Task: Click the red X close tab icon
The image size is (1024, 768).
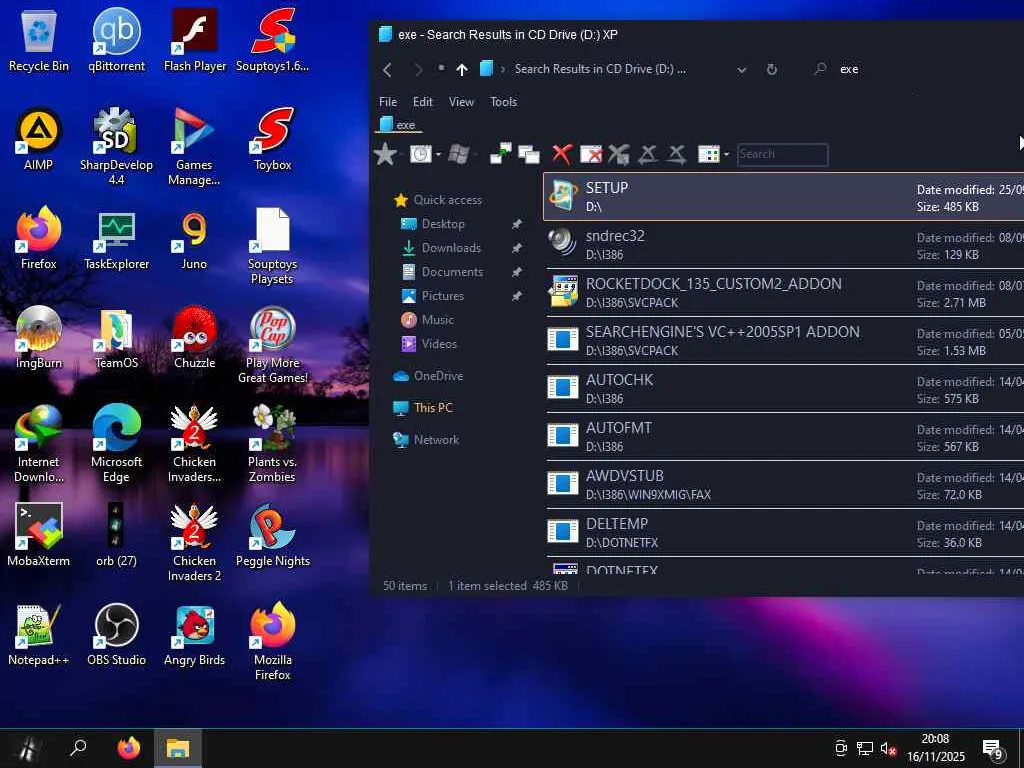Action: click(x=562, y=154)
